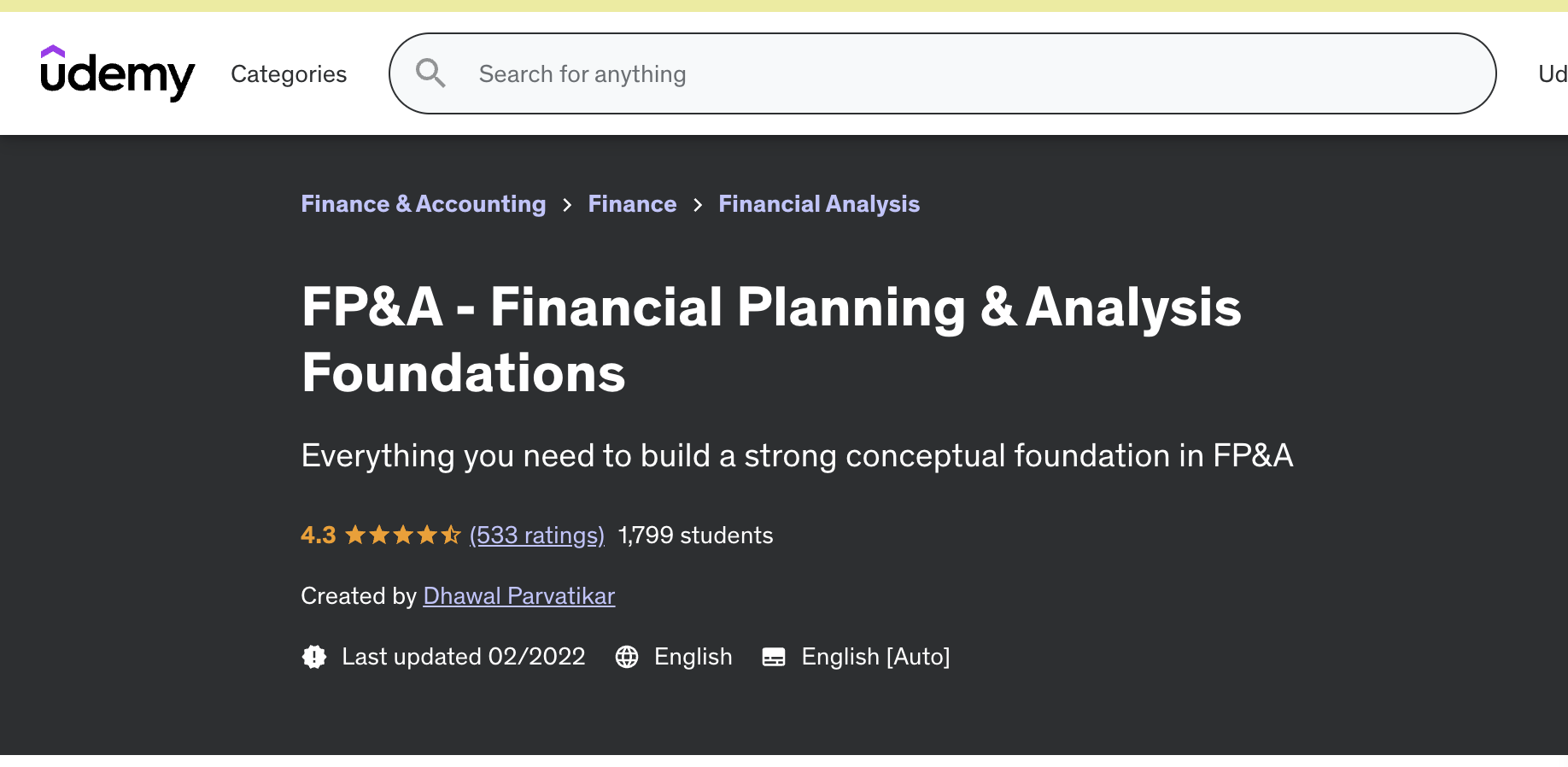Open the Finance & Accounting breadcrumb
The height and width of the screenshot is (767, 1568).
click(423, 204)
